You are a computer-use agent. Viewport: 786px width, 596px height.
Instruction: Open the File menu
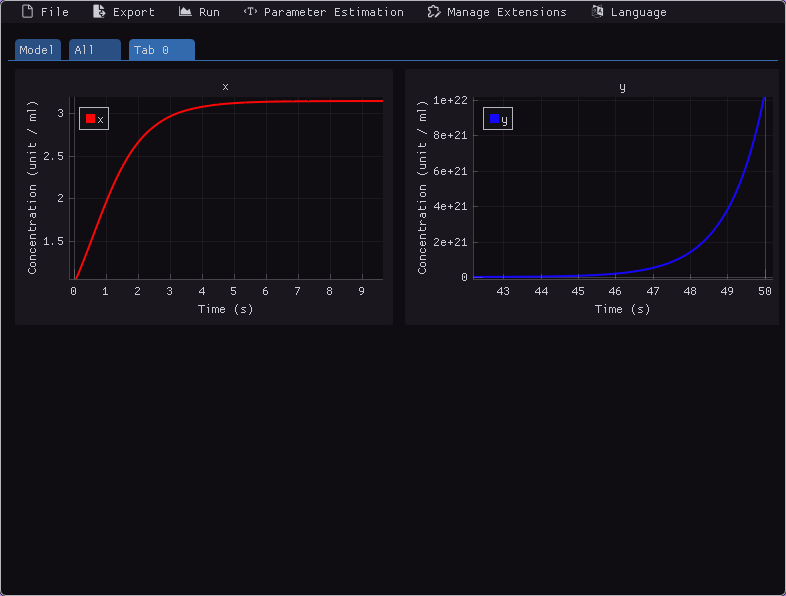(45, 12)
